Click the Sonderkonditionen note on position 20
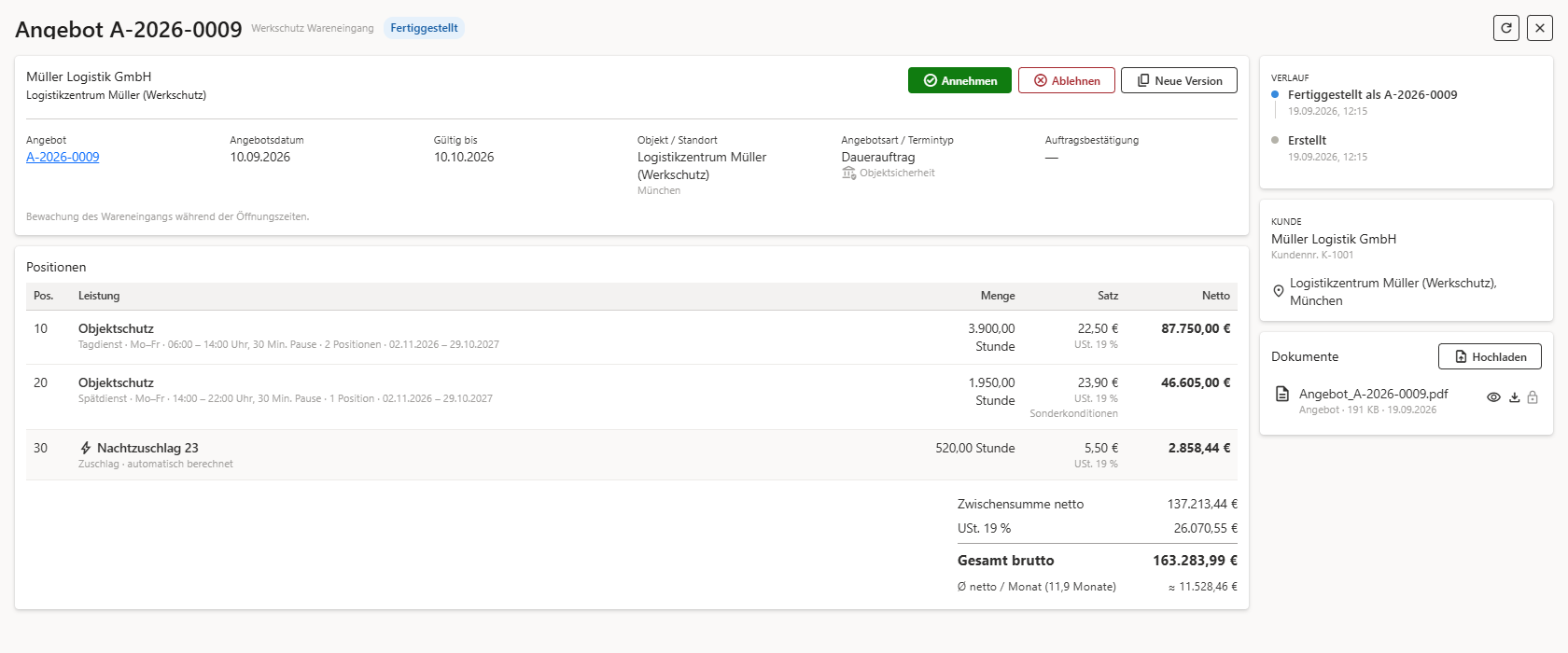This screenshot has width=1568, height=653. pos(1073,413)
